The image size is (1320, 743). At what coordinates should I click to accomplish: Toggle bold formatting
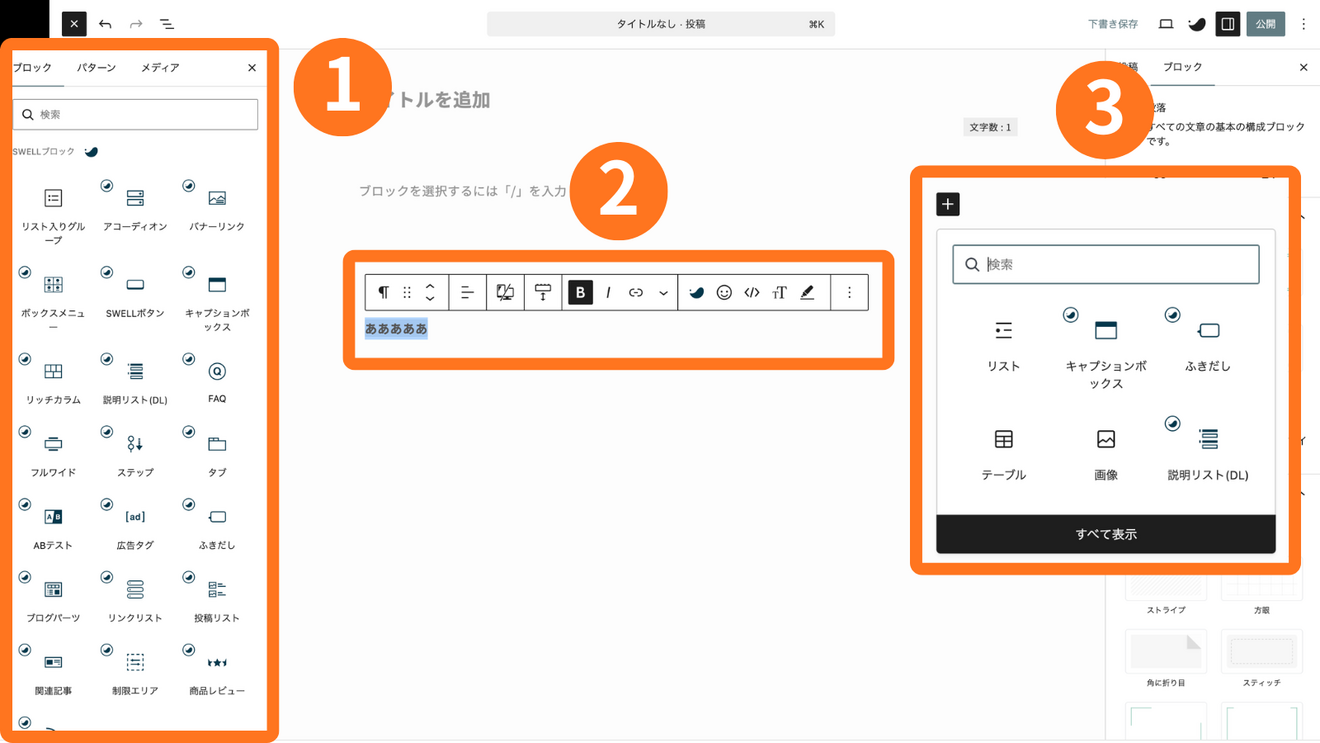tap(580, 292)
